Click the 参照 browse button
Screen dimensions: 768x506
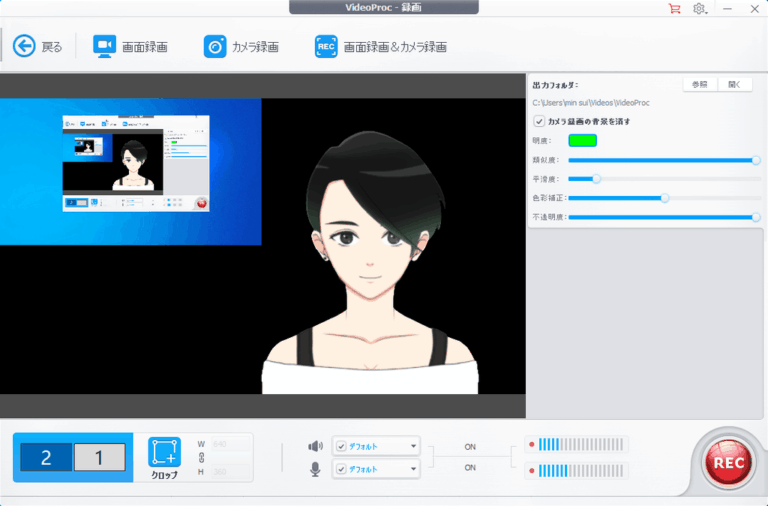pyautogui.click(x=699, y=85)
